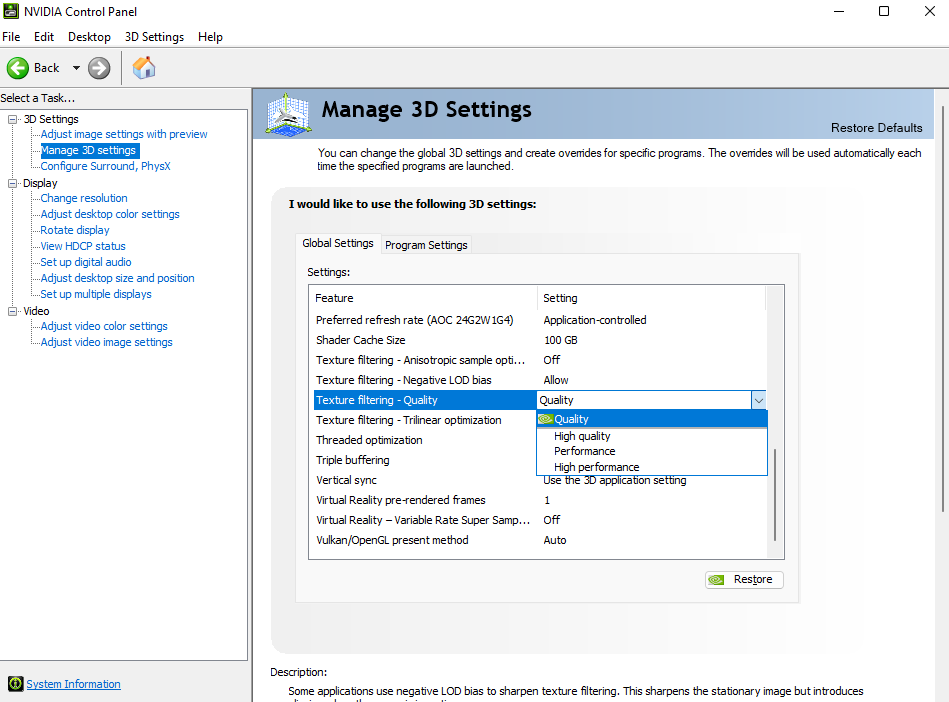Image resolution: width=949 pixels, height=702 pixels.
Task: Choose High performance from the dropdown list
Action: point(597,467)
